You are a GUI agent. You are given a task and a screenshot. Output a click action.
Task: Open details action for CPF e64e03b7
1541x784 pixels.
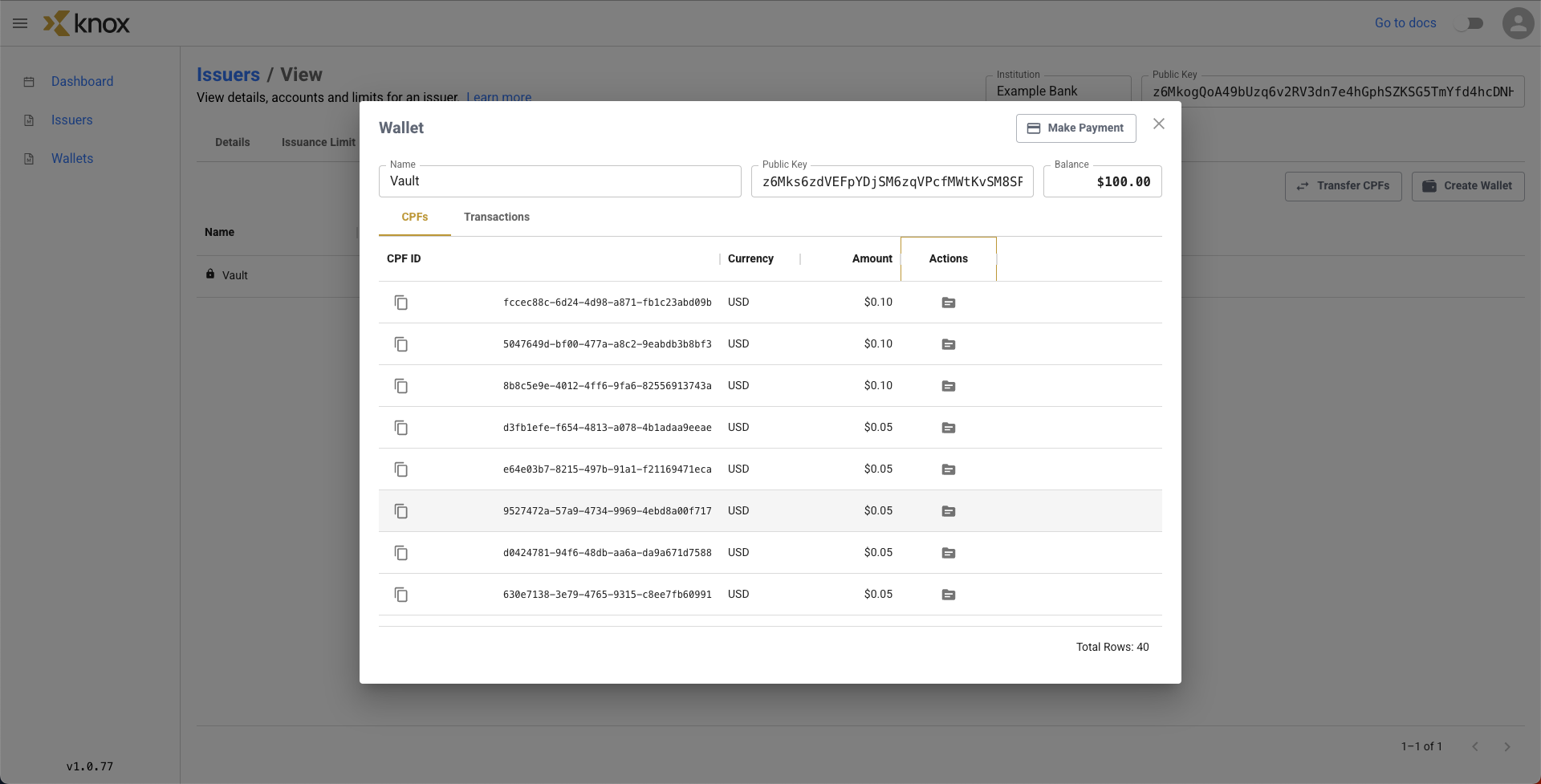[x=949, y=469]
